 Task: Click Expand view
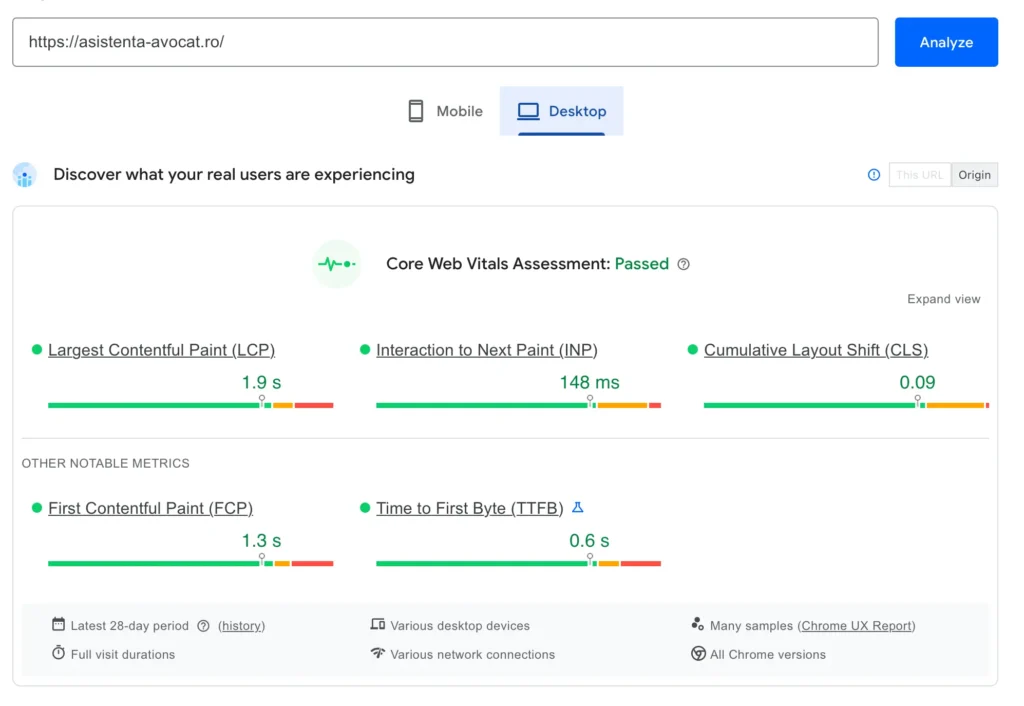tap(943, 299)
